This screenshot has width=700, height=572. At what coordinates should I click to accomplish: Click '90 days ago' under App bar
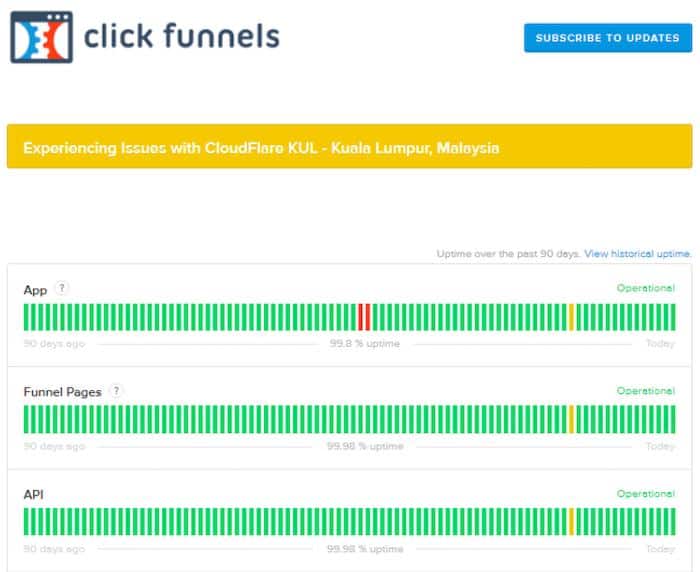click(54, 344)
